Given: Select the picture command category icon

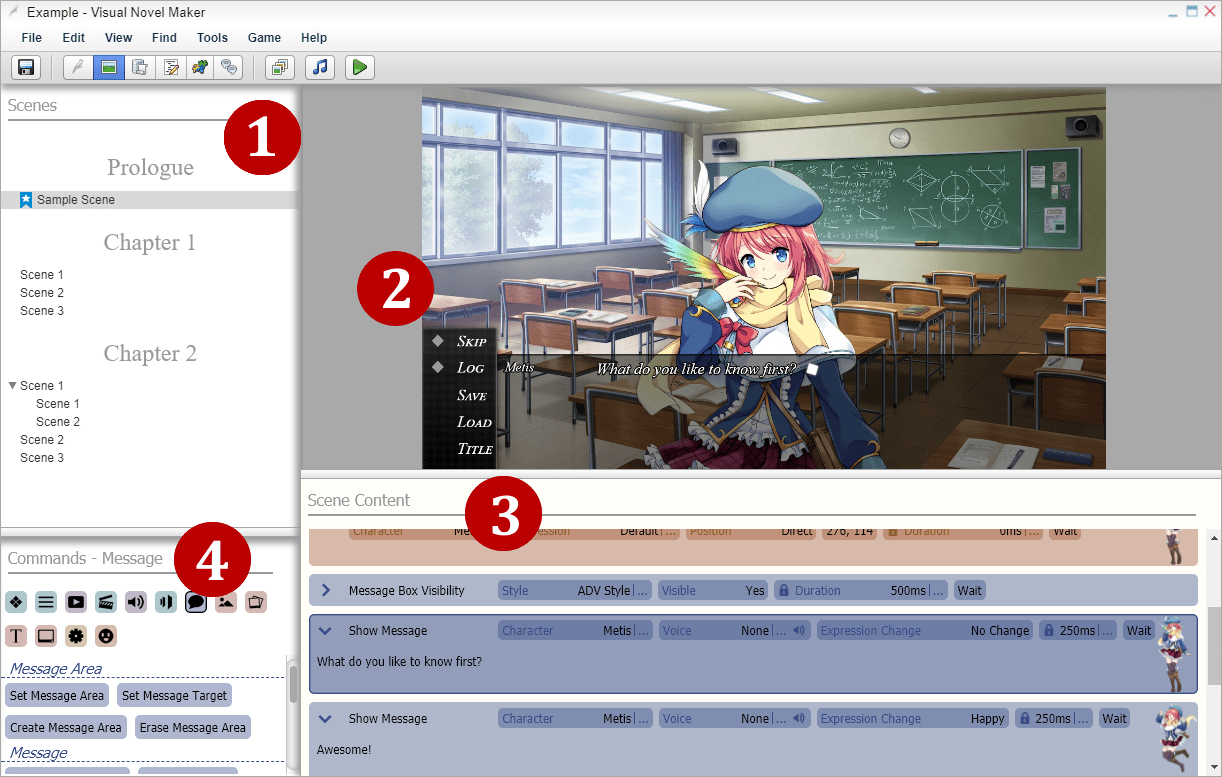Looking at the screenshot, I should (226, 602).
